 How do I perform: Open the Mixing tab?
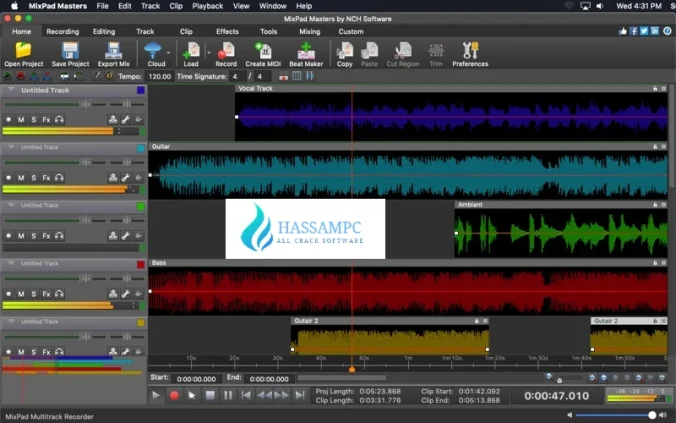pyautogui.click(x=310, y=31)
